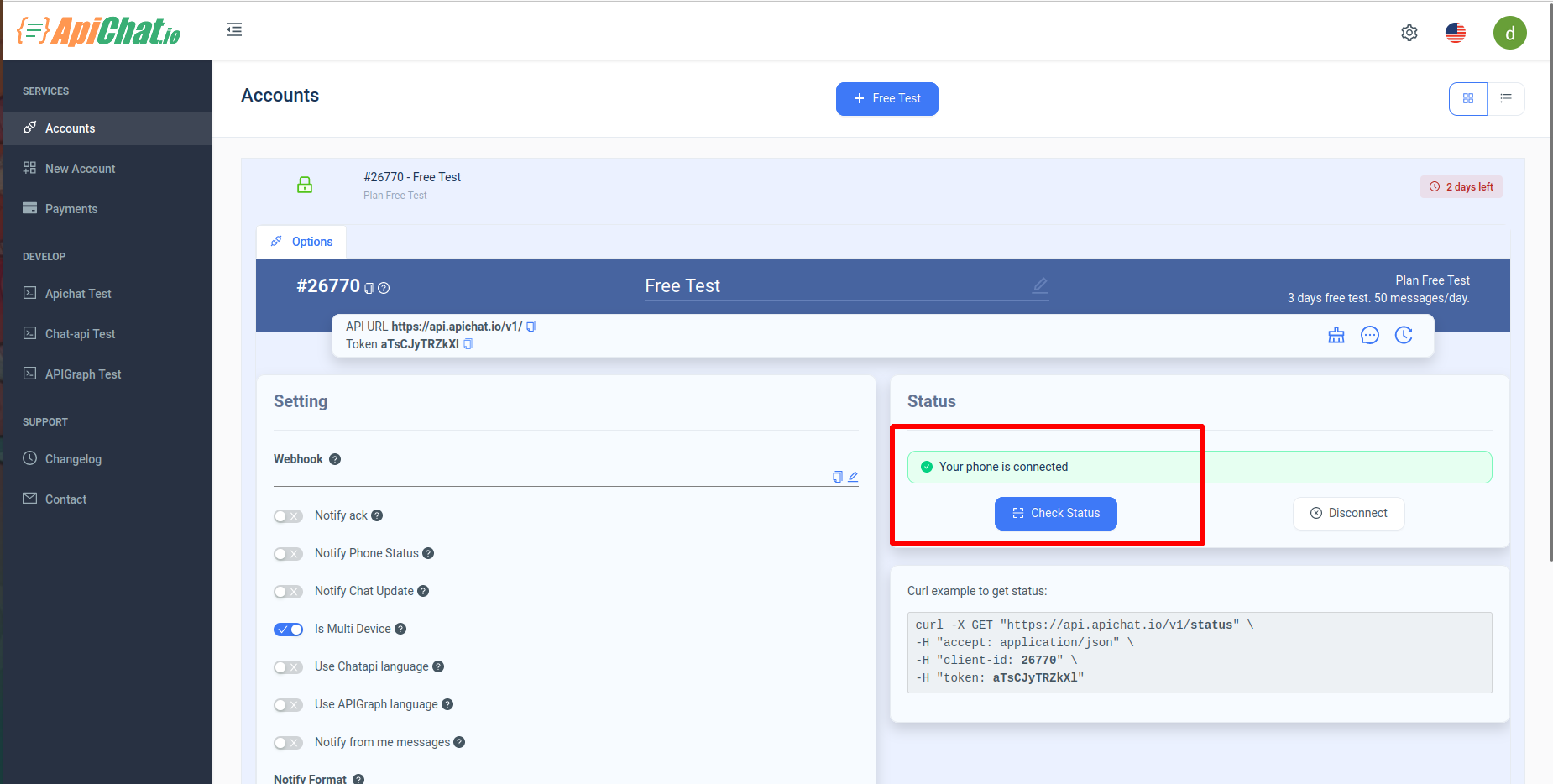Open Accounts in the sidebar
The width and height of the screenshot is (1553, 784).
(107, 128)
